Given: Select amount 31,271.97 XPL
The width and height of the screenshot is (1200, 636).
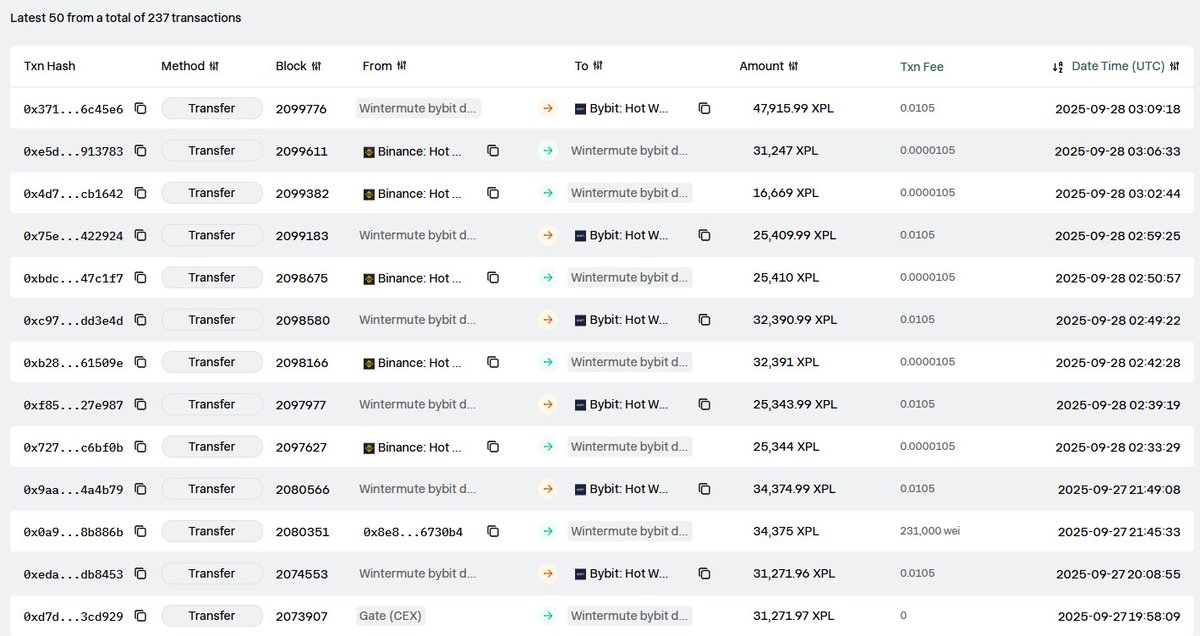Looking at the screenshot, I should pos(793,616).
